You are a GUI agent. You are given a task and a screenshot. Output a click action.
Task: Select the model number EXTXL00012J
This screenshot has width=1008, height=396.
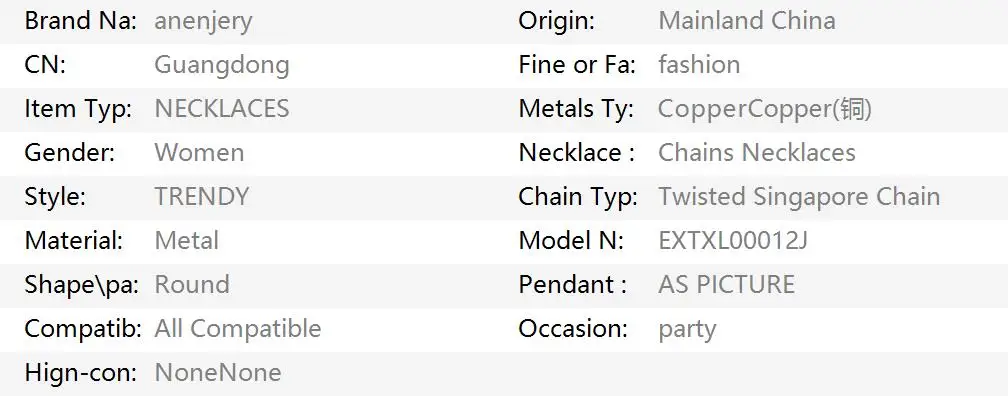[733, 240]
